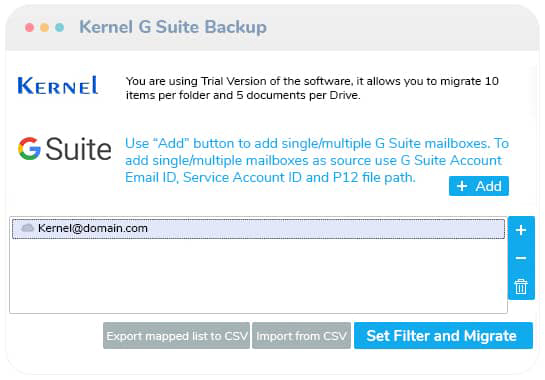545x380 pixels.
Task: Click Import from CSV button
Action: click(x=301, y=335)
